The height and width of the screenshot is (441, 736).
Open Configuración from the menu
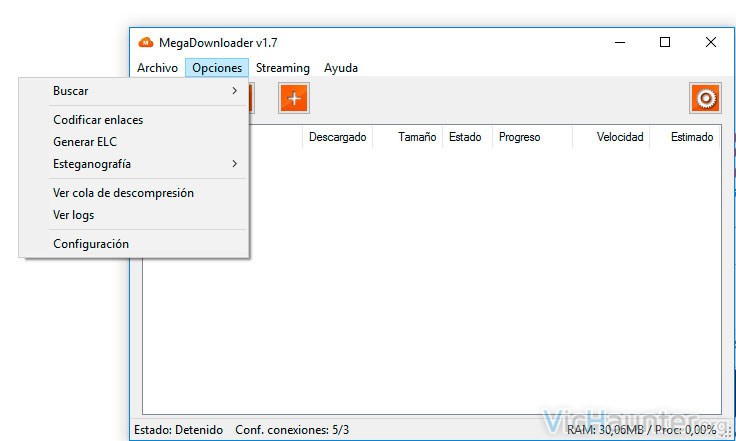point(133,244)
